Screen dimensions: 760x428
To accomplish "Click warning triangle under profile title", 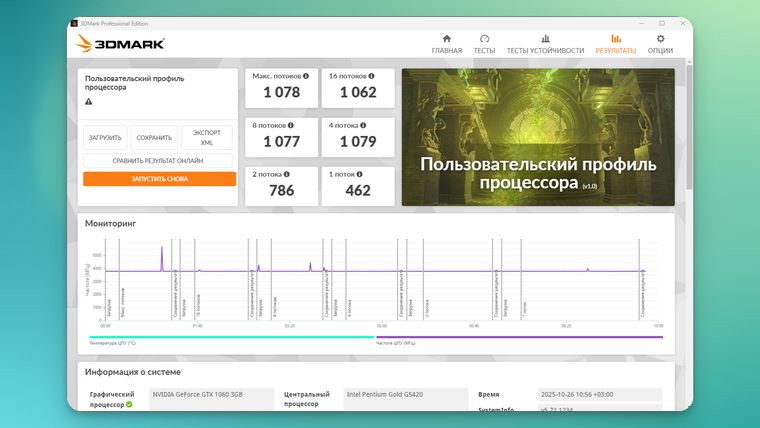I will pos(89,101).
